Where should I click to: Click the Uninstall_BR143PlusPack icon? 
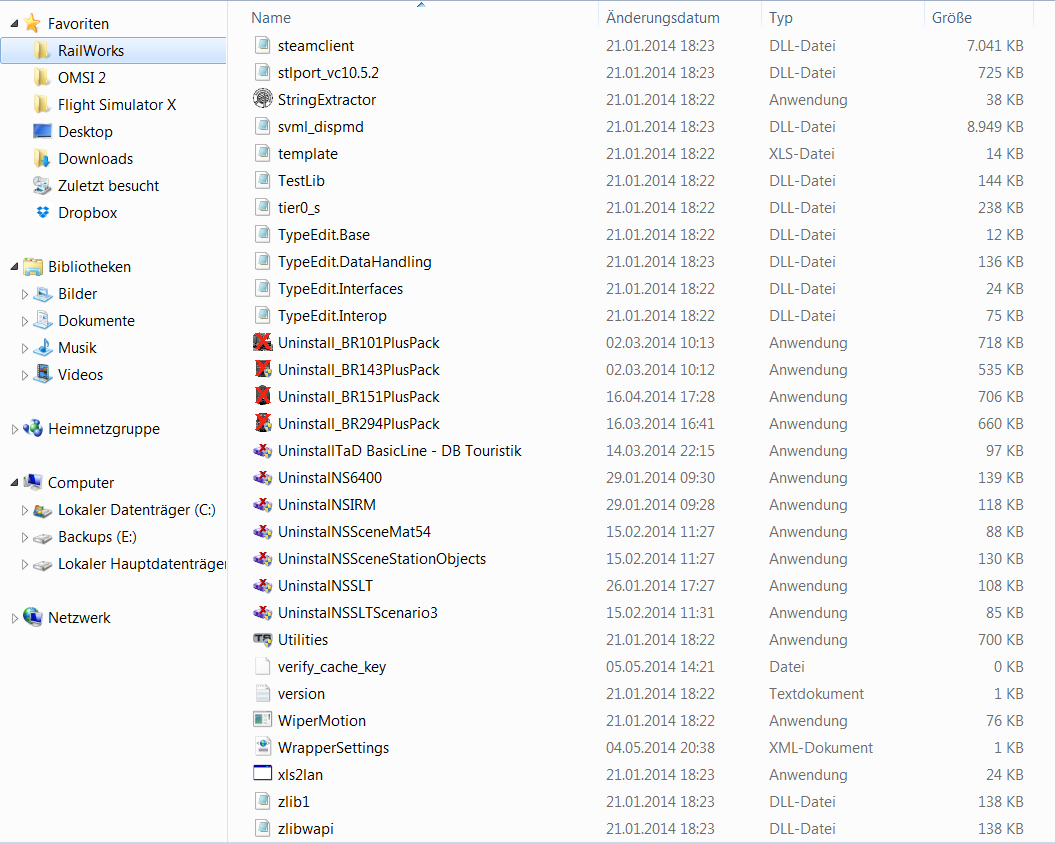click(x=262, y=369)
